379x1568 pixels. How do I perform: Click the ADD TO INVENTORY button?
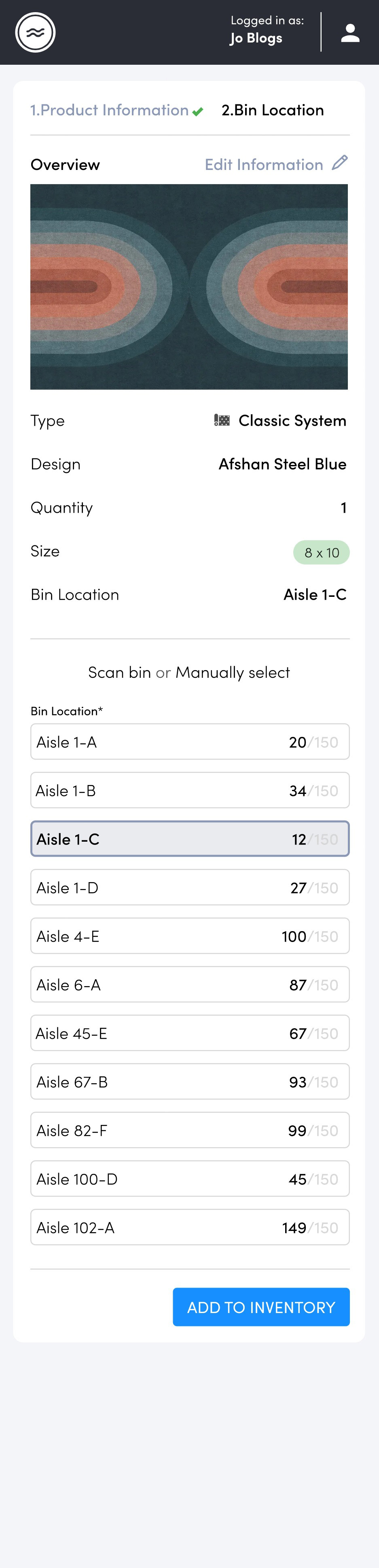click(261, 1307)
